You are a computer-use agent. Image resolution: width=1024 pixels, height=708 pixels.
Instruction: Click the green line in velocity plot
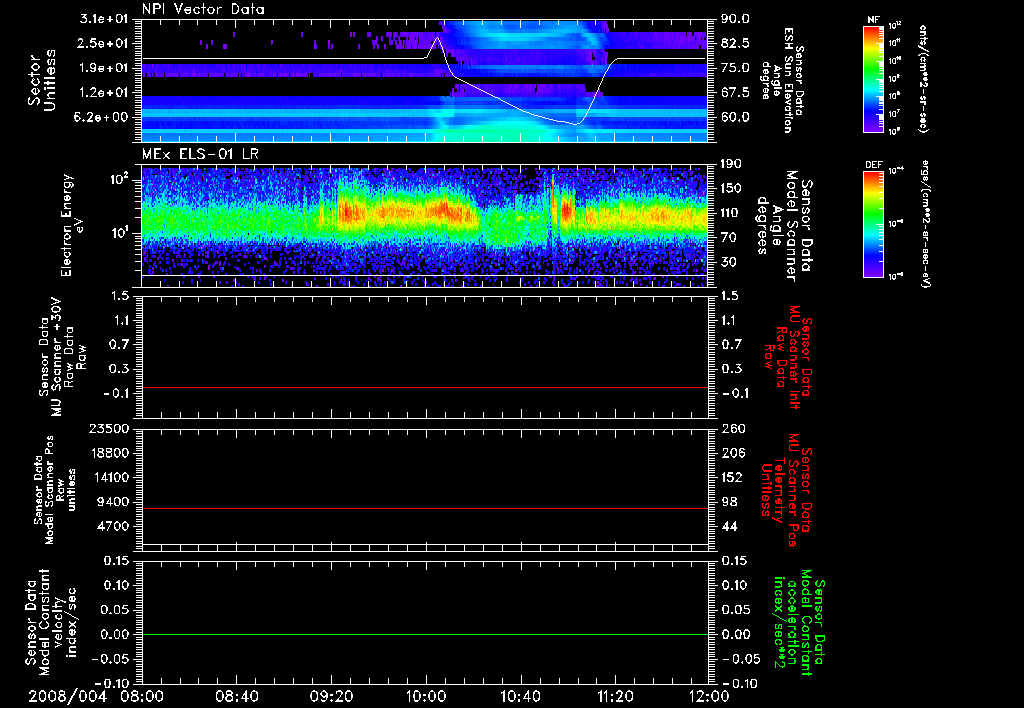click(425, 635)
